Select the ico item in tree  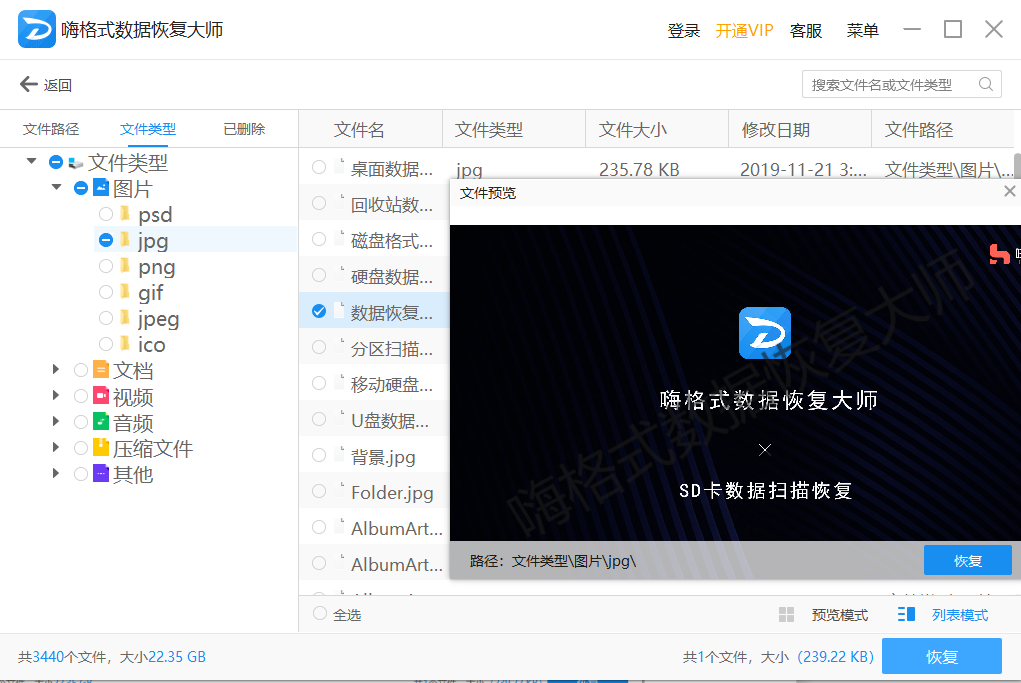[x=151, y=344]
